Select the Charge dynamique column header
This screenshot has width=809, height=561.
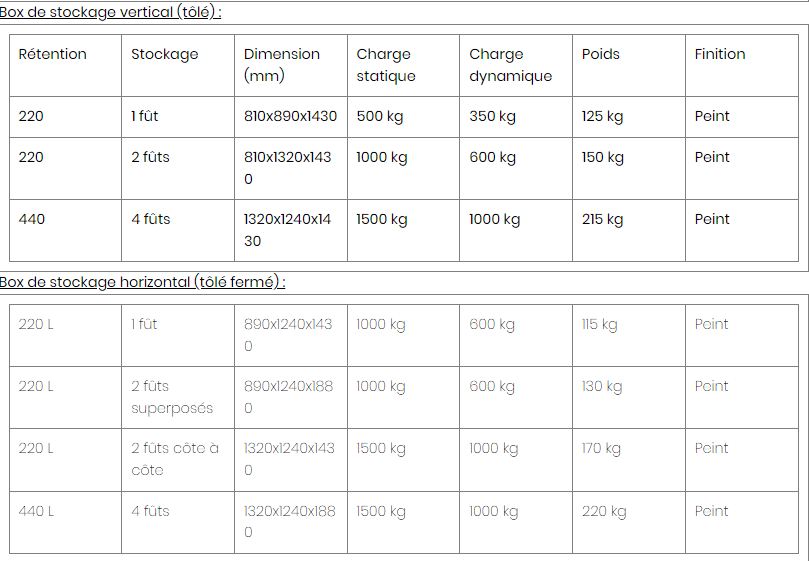click(x=510, y=65)
